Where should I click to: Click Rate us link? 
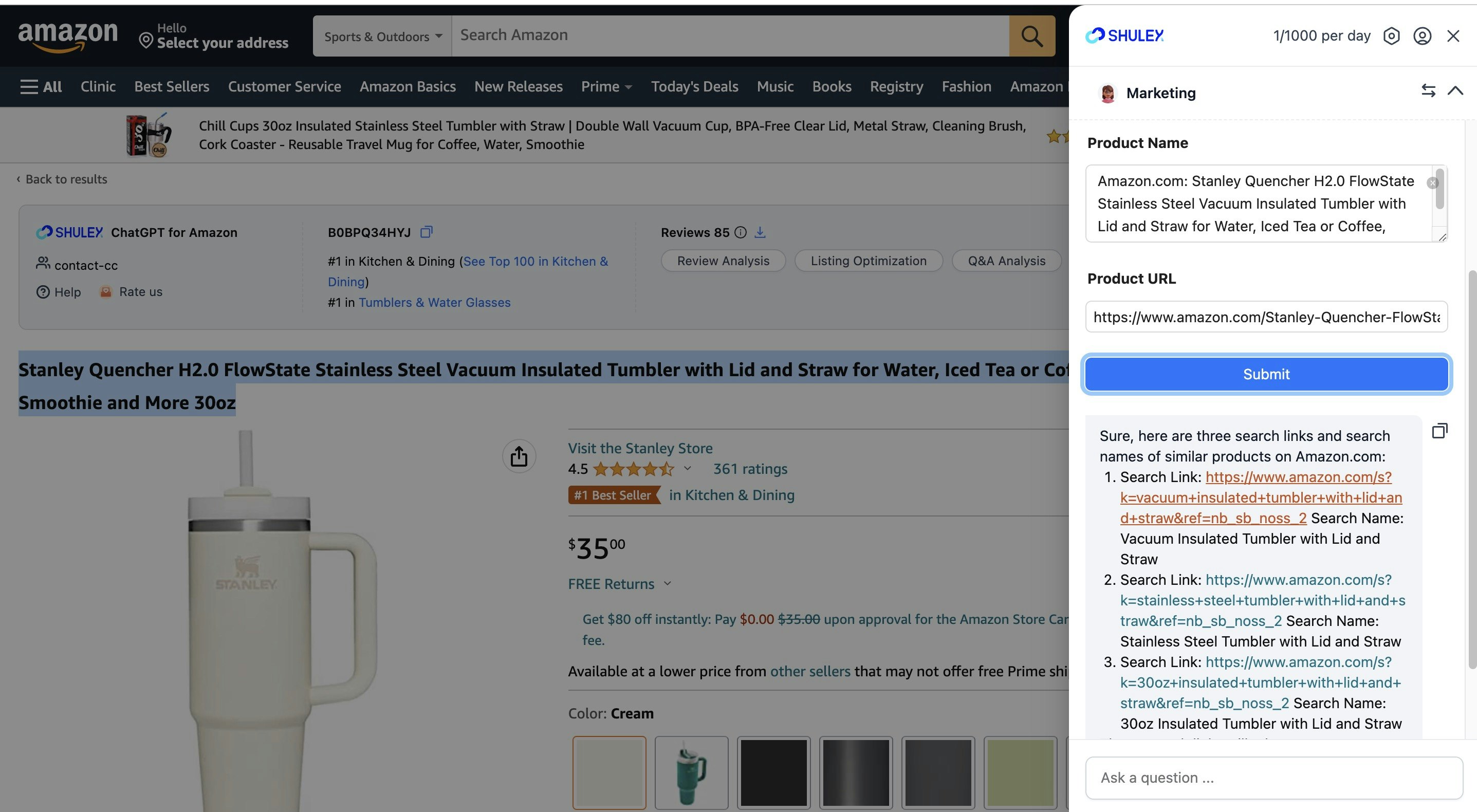tap(131, 292)
